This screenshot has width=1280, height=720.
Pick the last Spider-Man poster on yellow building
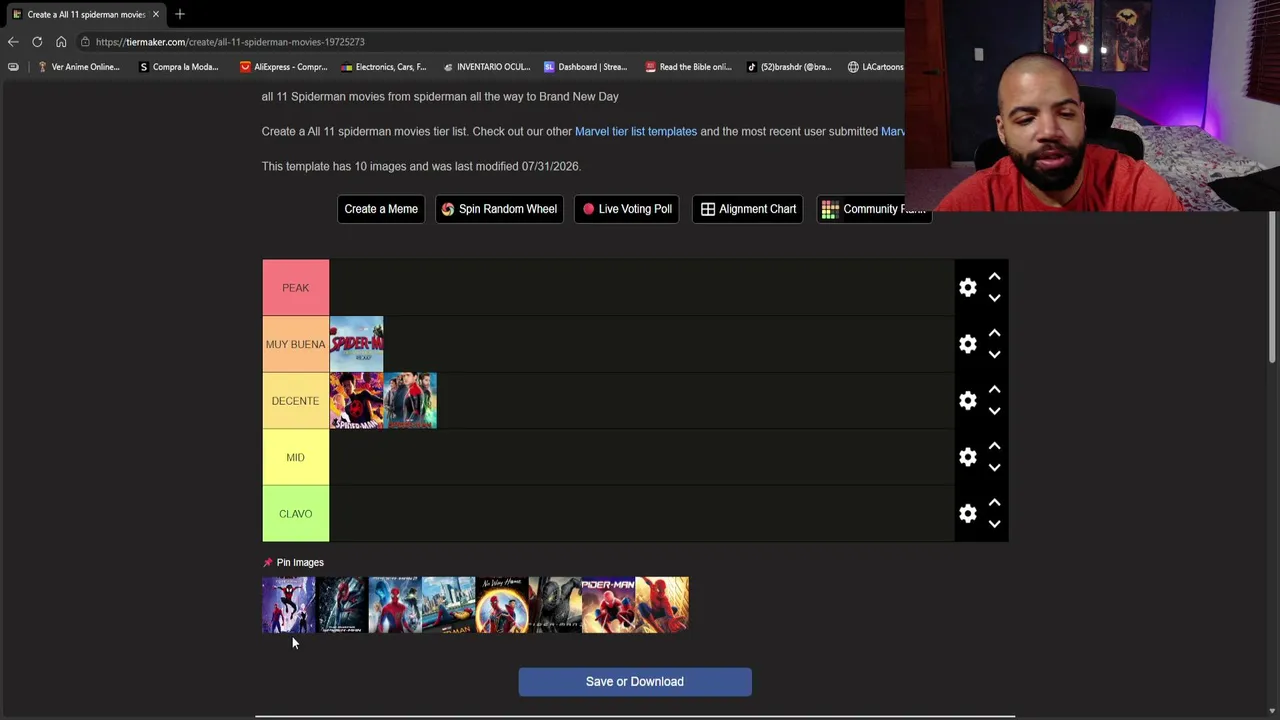662,605
